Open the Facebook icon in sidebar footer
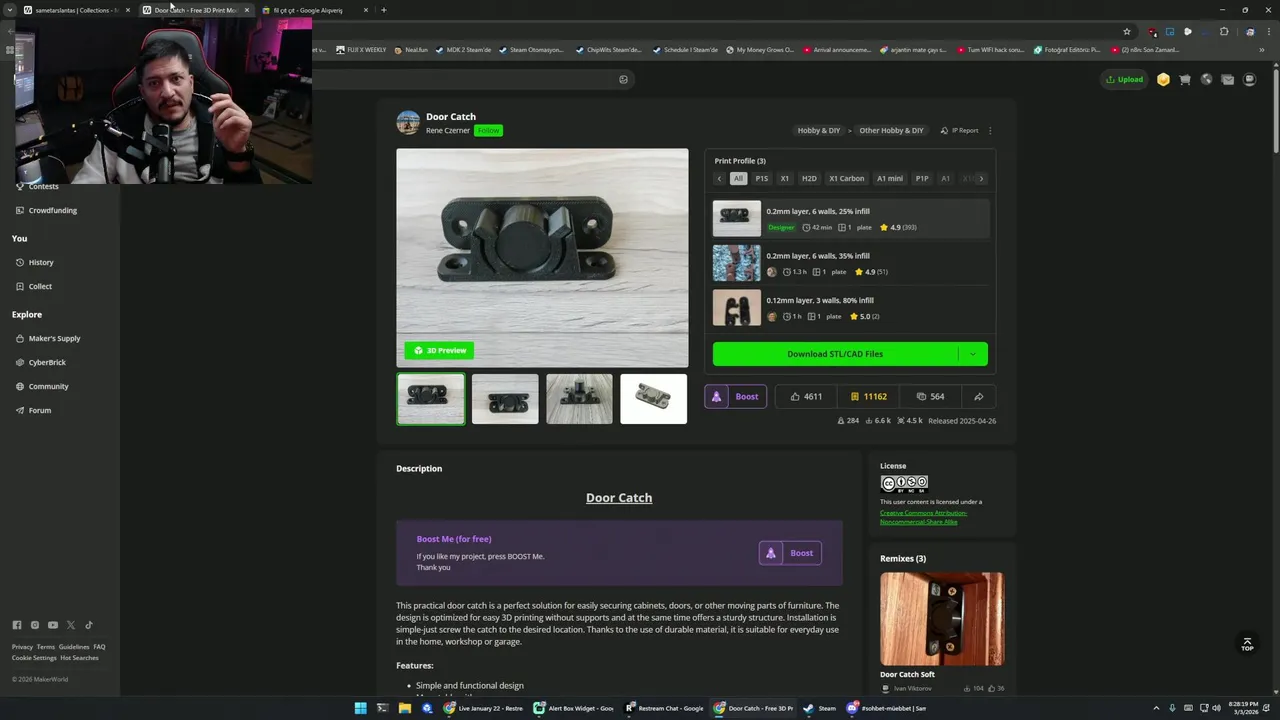This screenshot has height=720, width=1280. point(16,625)
